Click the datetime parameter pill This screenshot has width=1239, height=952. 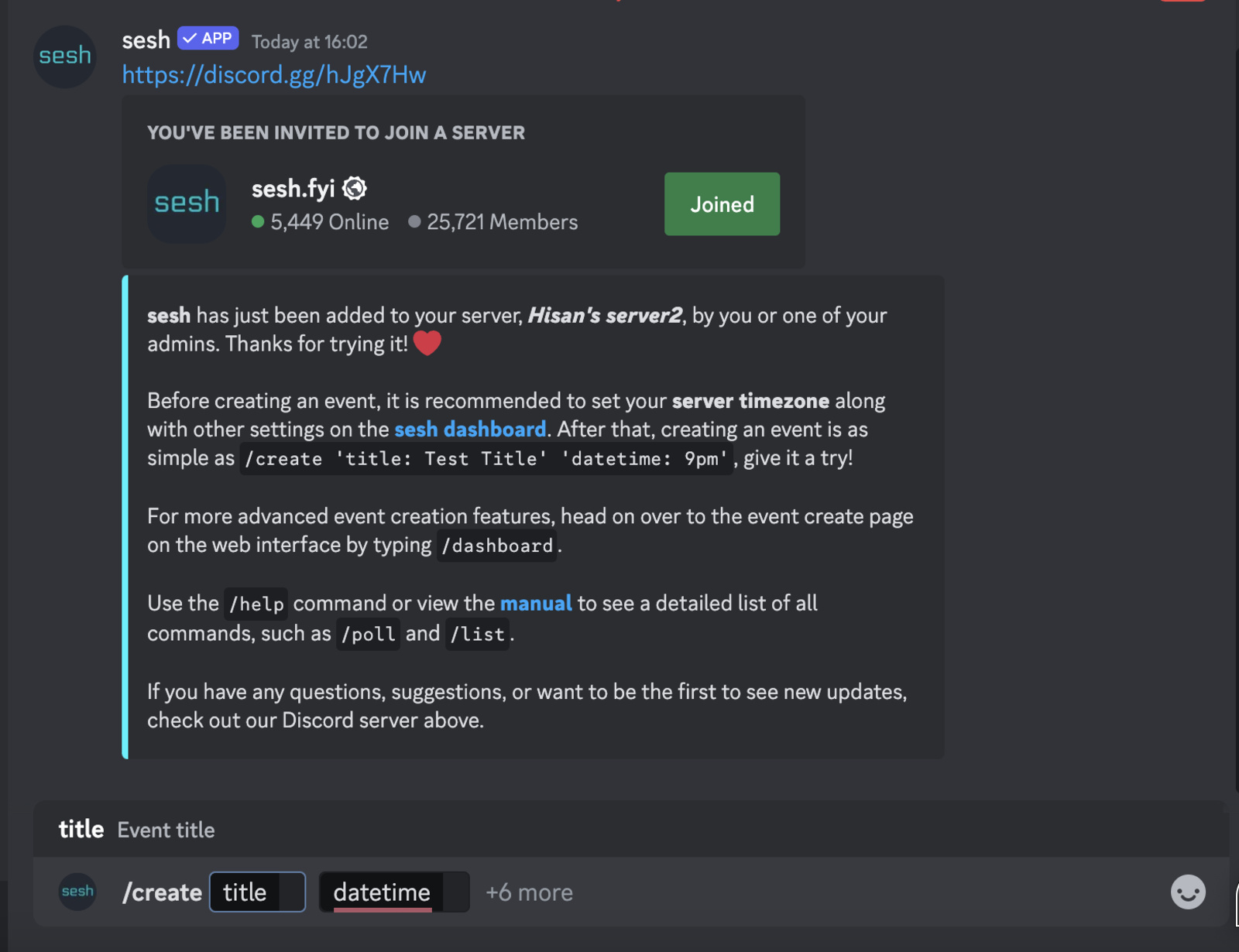[393, 892]
